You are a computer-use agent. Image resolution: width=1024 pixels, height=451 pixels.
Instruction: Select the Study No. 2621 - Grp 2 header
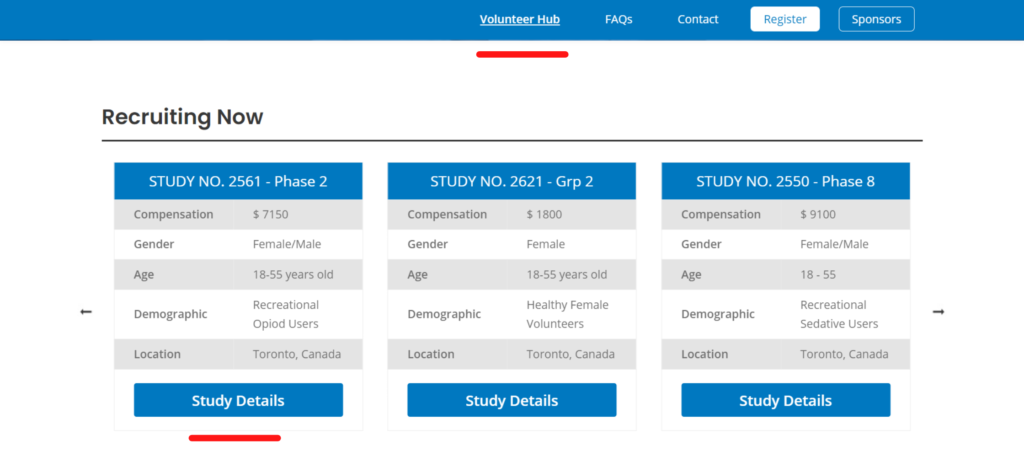511,181
